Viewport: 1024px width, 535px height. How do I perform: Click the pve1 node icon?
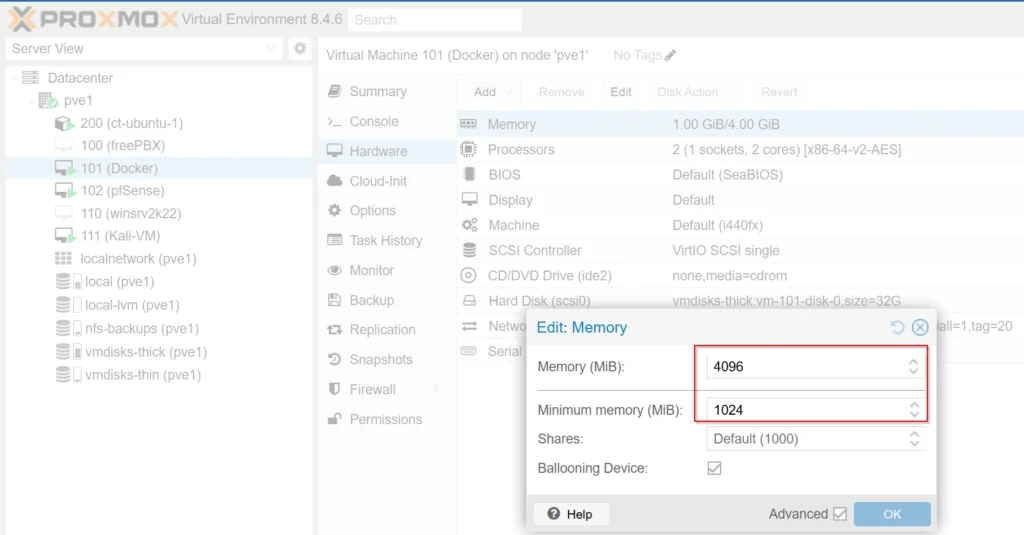pos(48,101)
